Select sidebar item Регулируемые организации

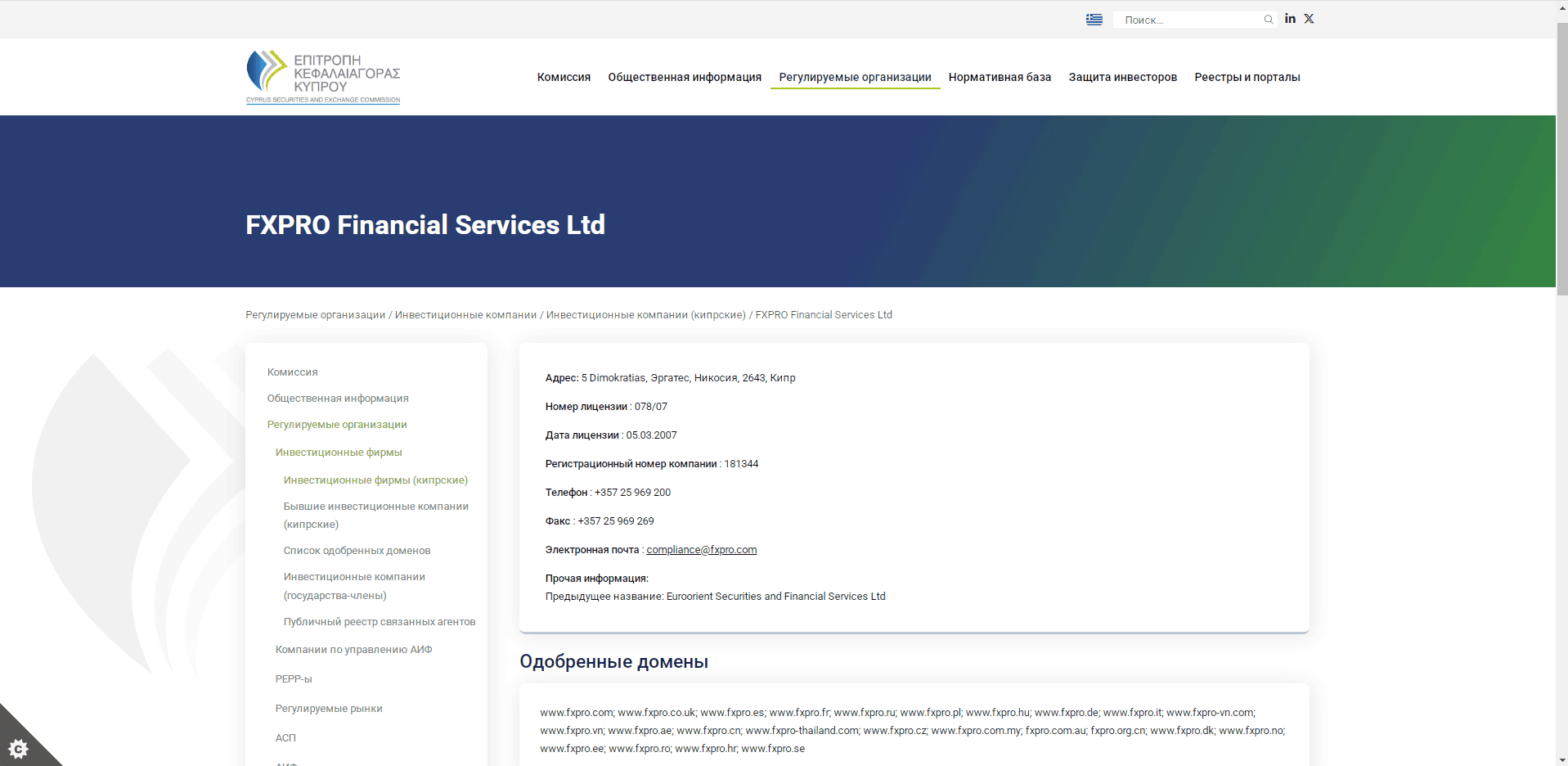337,425
